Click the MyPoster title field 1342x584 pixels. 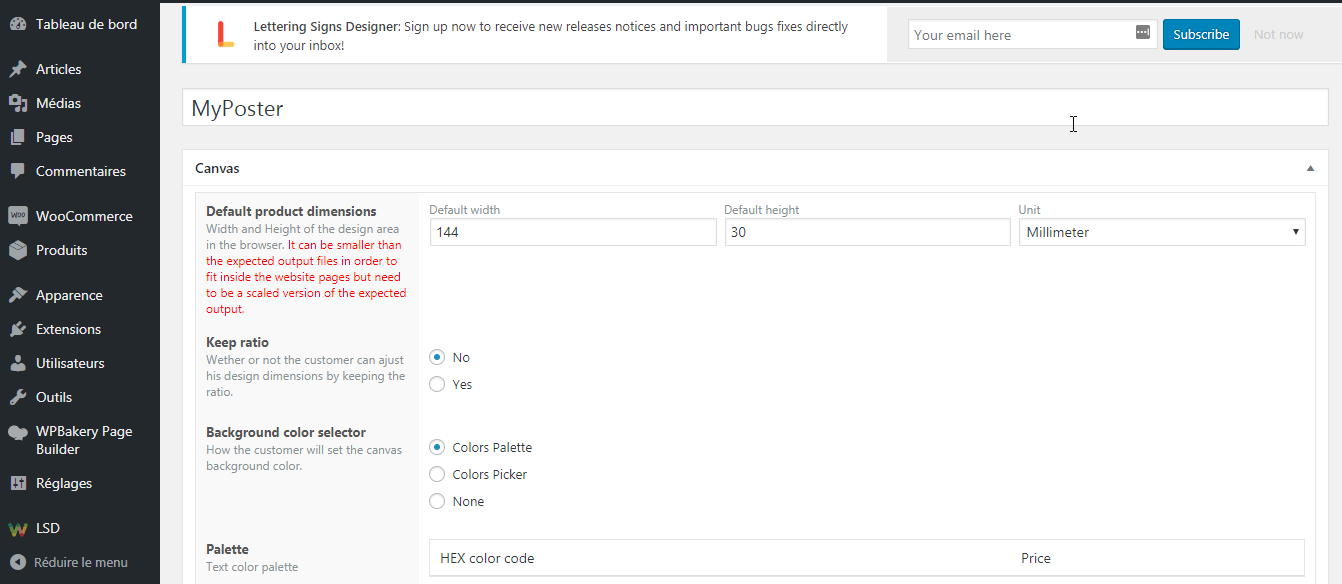pyautogui.click(x=755, y=108)
